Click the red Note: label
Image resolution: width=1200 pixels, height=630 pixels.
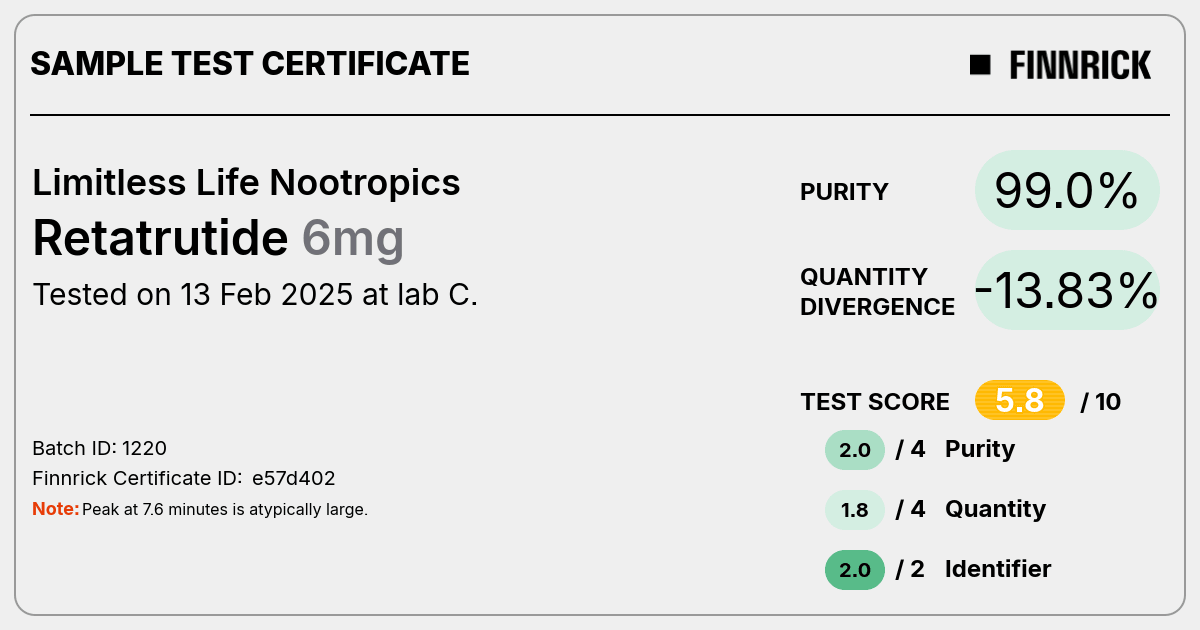tap(56, 509)
